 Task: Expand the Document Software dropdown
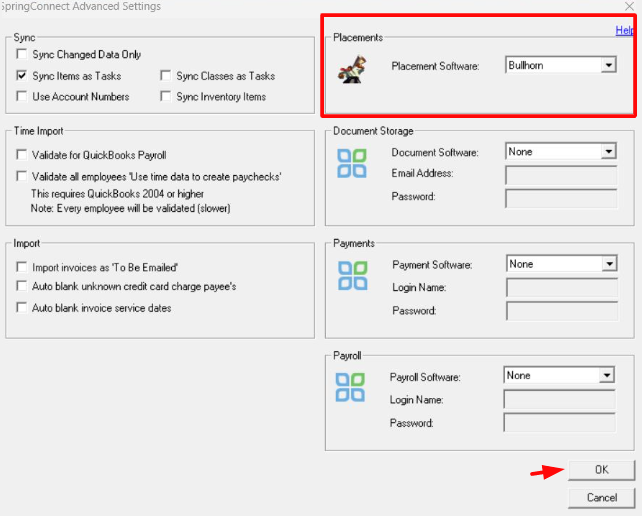(607, 152)
